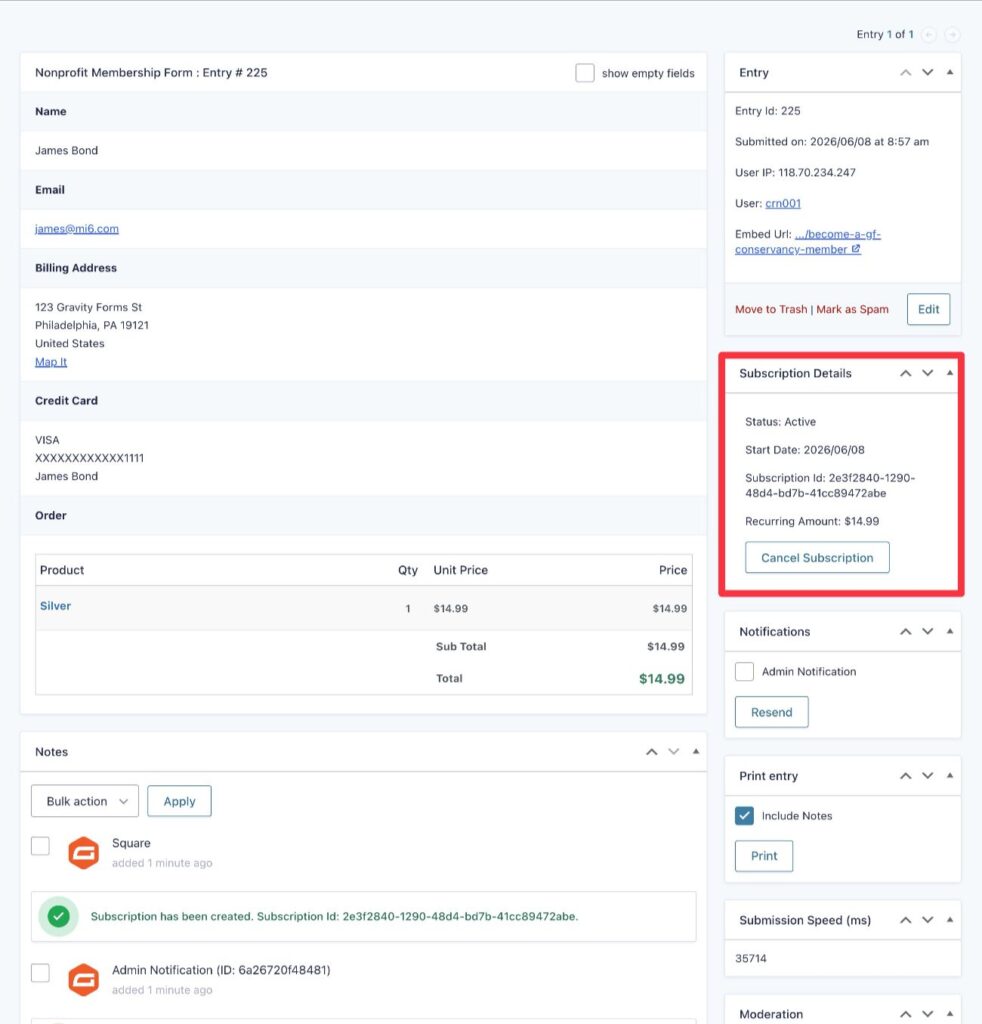Move Notifications panel down
Image resolution: width=982 pixels, height=1024 pixels.
click(x=928, y=632)
